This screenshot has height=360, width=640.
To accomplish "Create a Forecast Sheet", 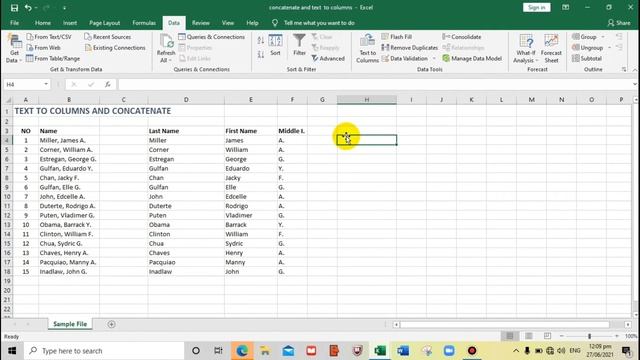I will tap(551, 49).
